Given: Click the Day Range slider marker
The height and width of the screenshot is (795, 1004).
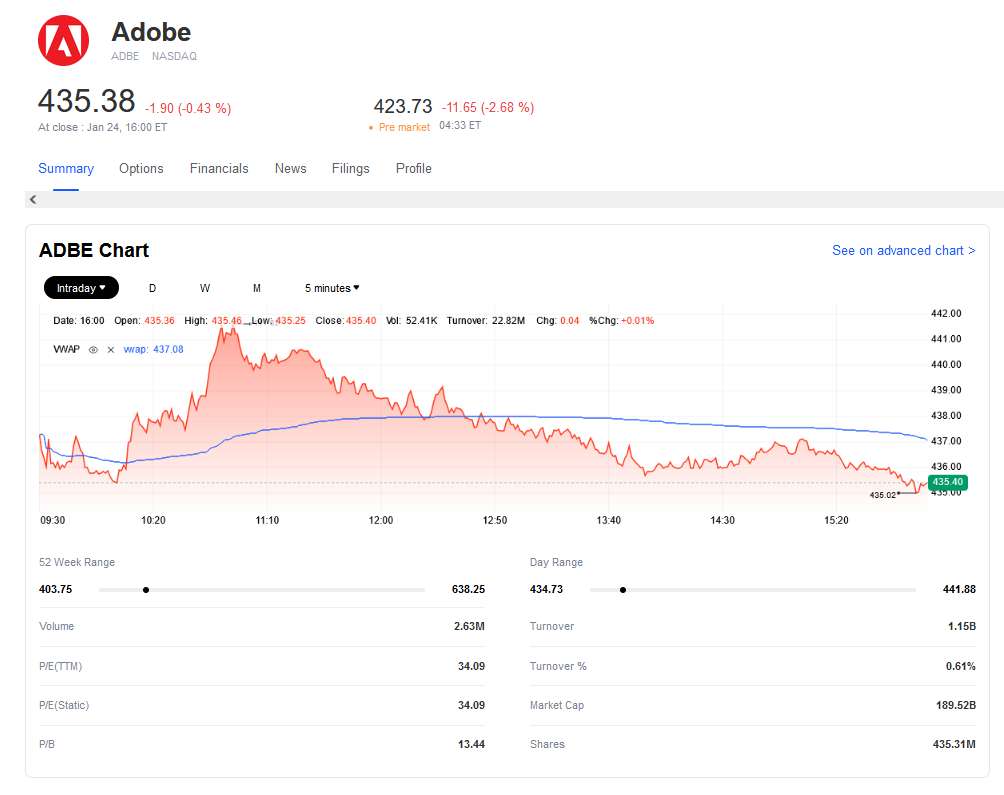Looking at the screenshot, I should 623,590.
